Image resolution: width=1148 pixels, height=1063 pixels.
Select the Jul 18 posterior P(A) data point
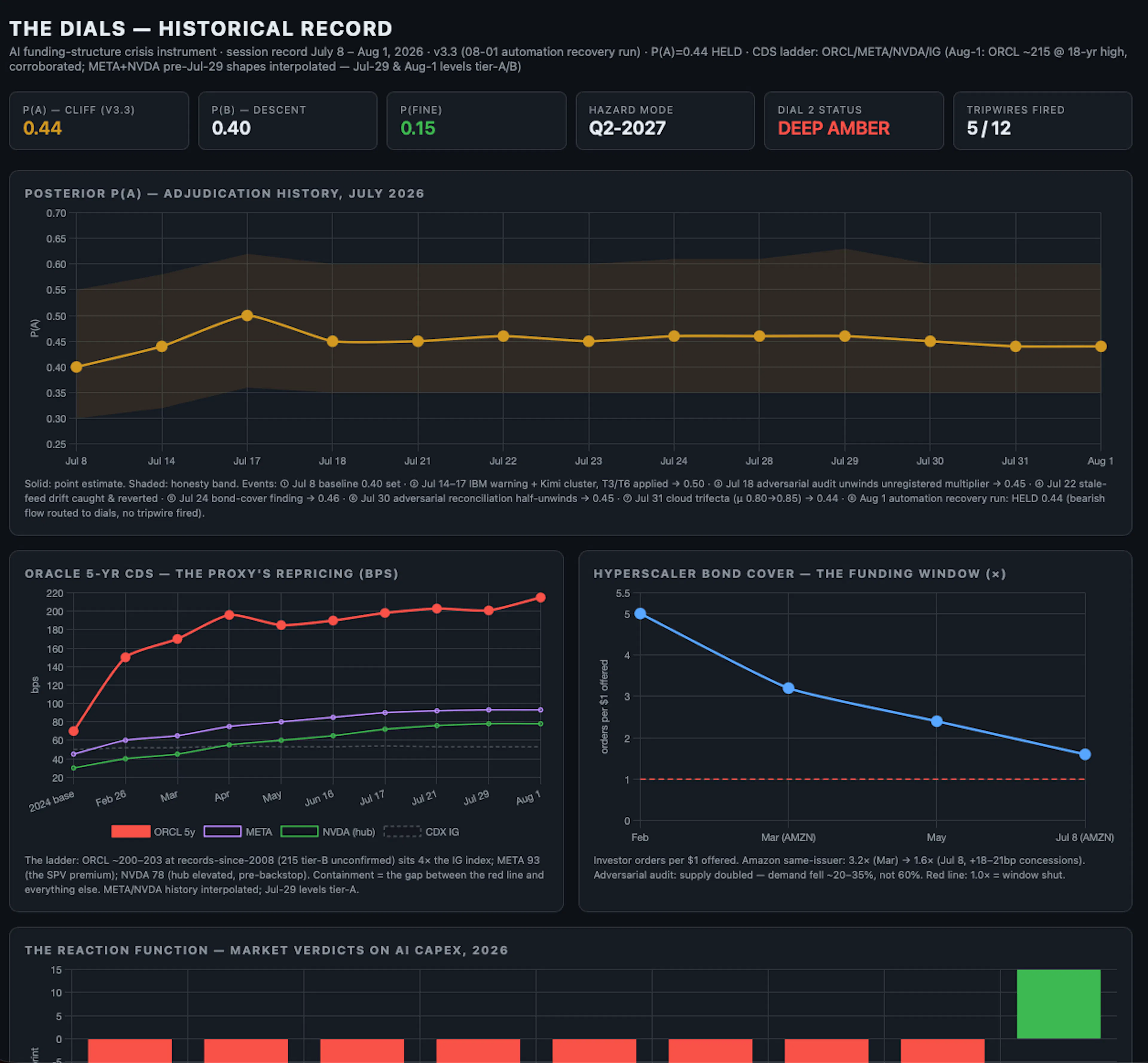coord(332,341)
